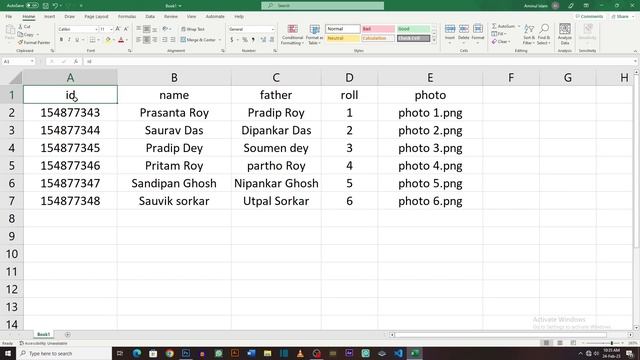
Task: Click the Insert Function fx icon
Action: coord(76,61)
